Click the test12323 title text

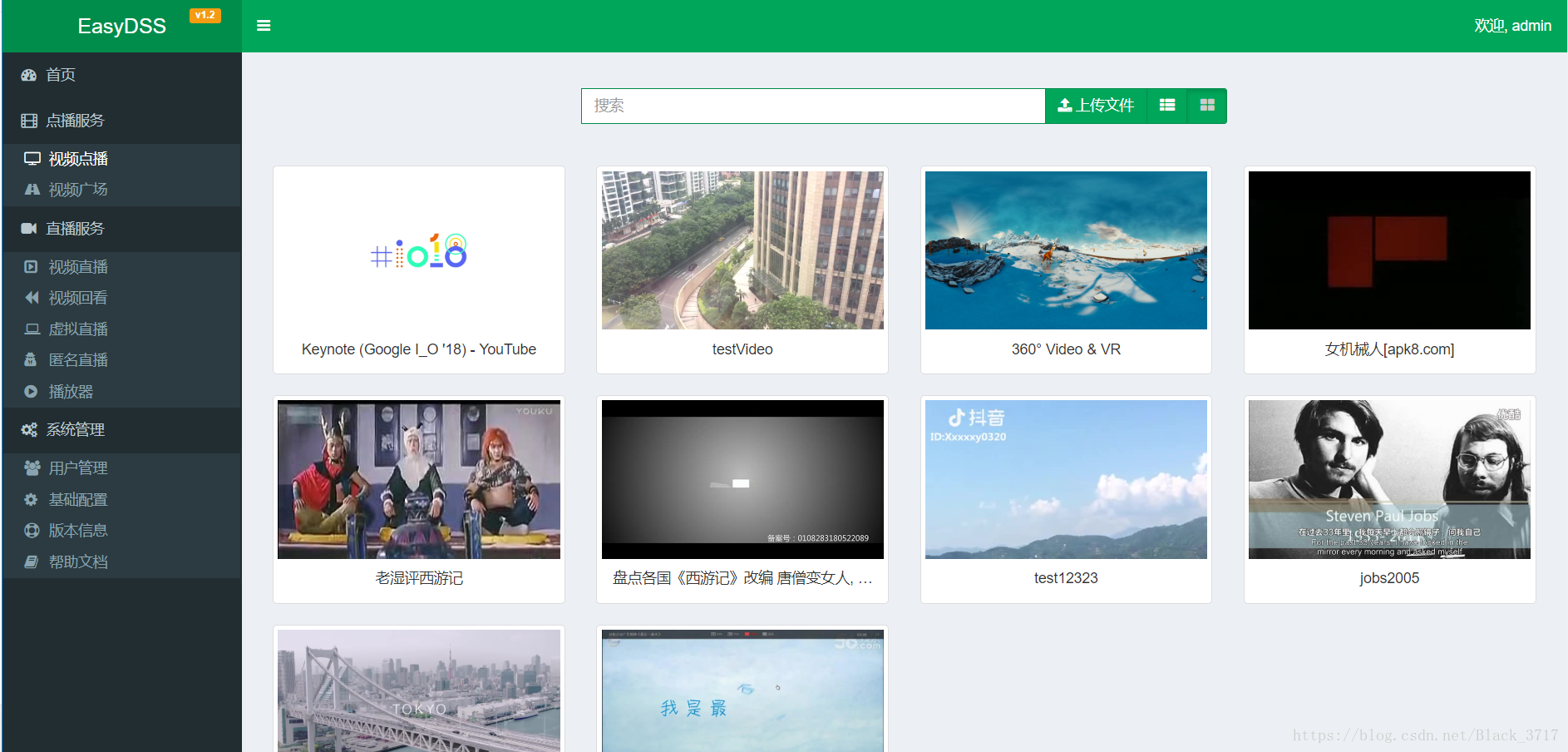(1066, 578)
